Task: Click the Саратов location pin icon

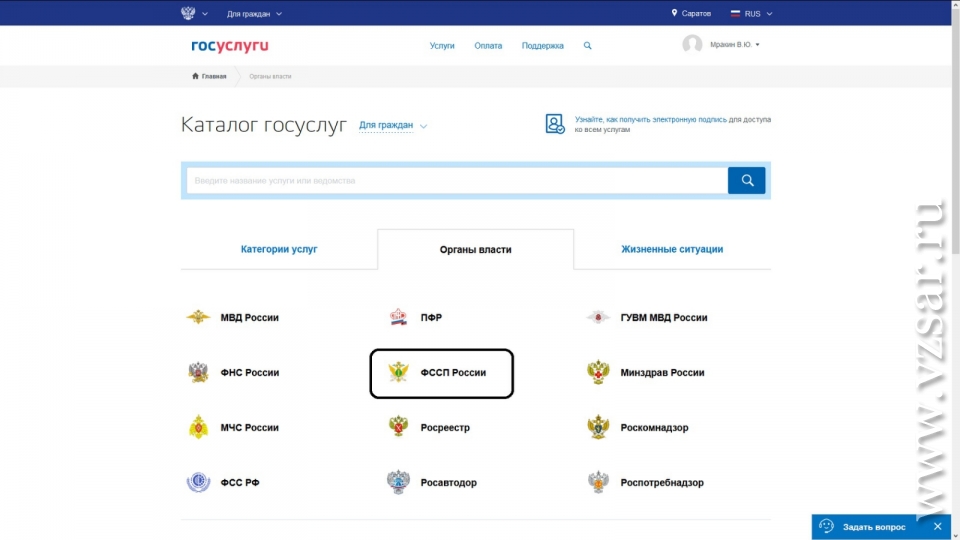Action: [x=674, y=13]
